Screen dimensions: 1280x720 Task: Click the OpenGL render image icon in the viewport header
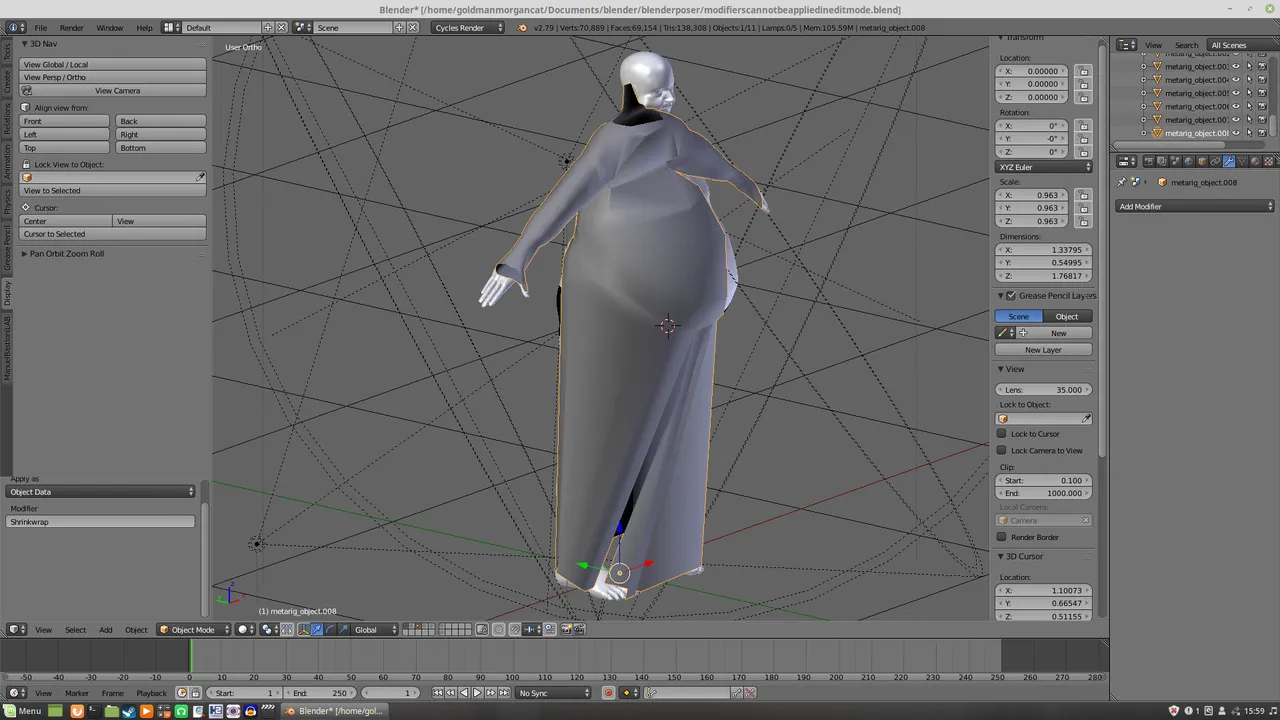565,629
